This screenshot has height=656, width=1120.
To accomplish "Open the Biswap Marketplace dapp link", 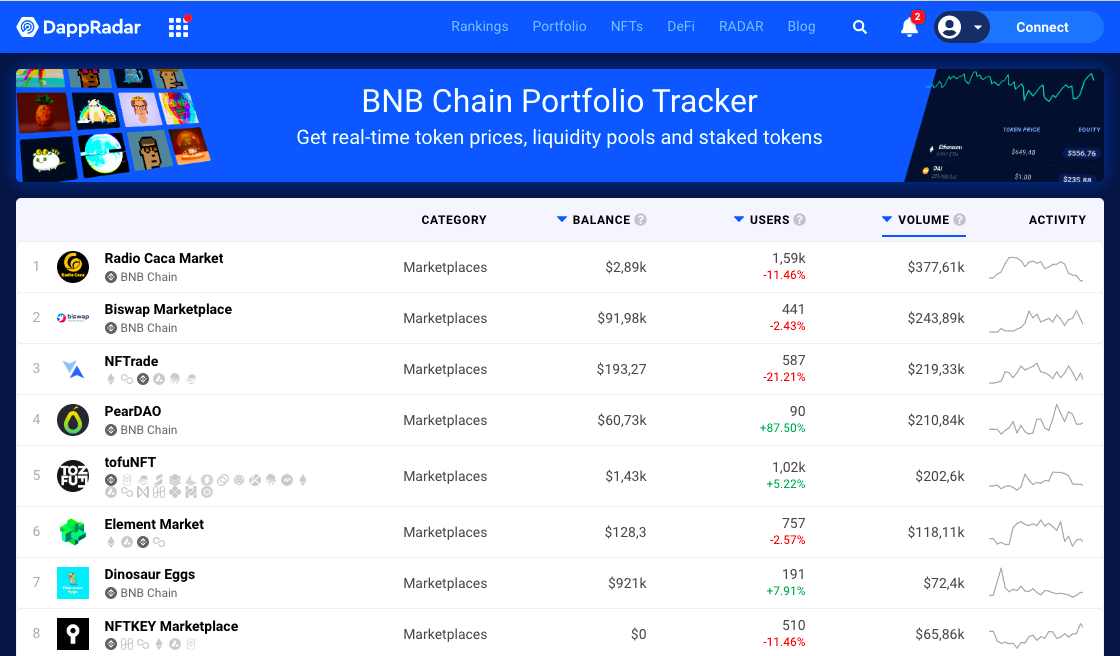I will (168, 309).
